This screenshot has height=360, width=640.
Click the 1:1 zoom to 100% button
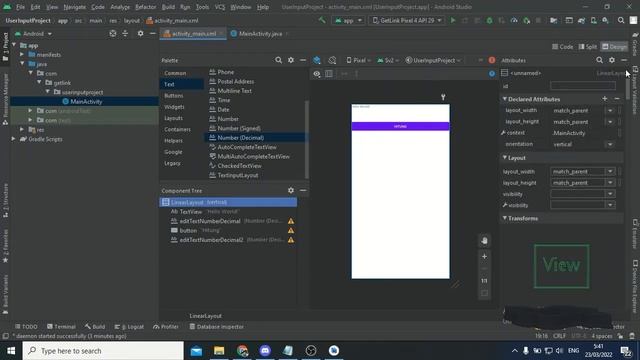[x=484, y=281]
